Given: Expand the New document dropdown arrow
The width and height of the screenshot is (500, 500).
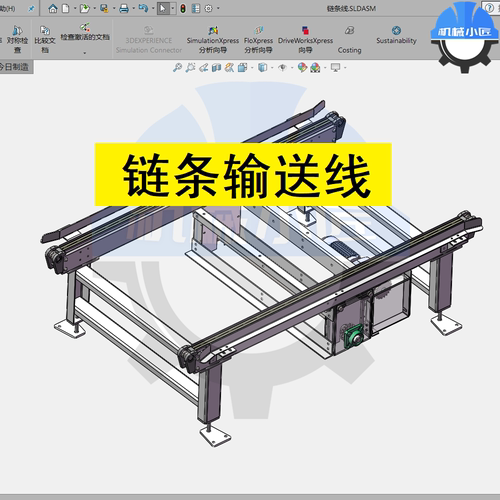Looking at the screenshot, I should coord(75,8).
